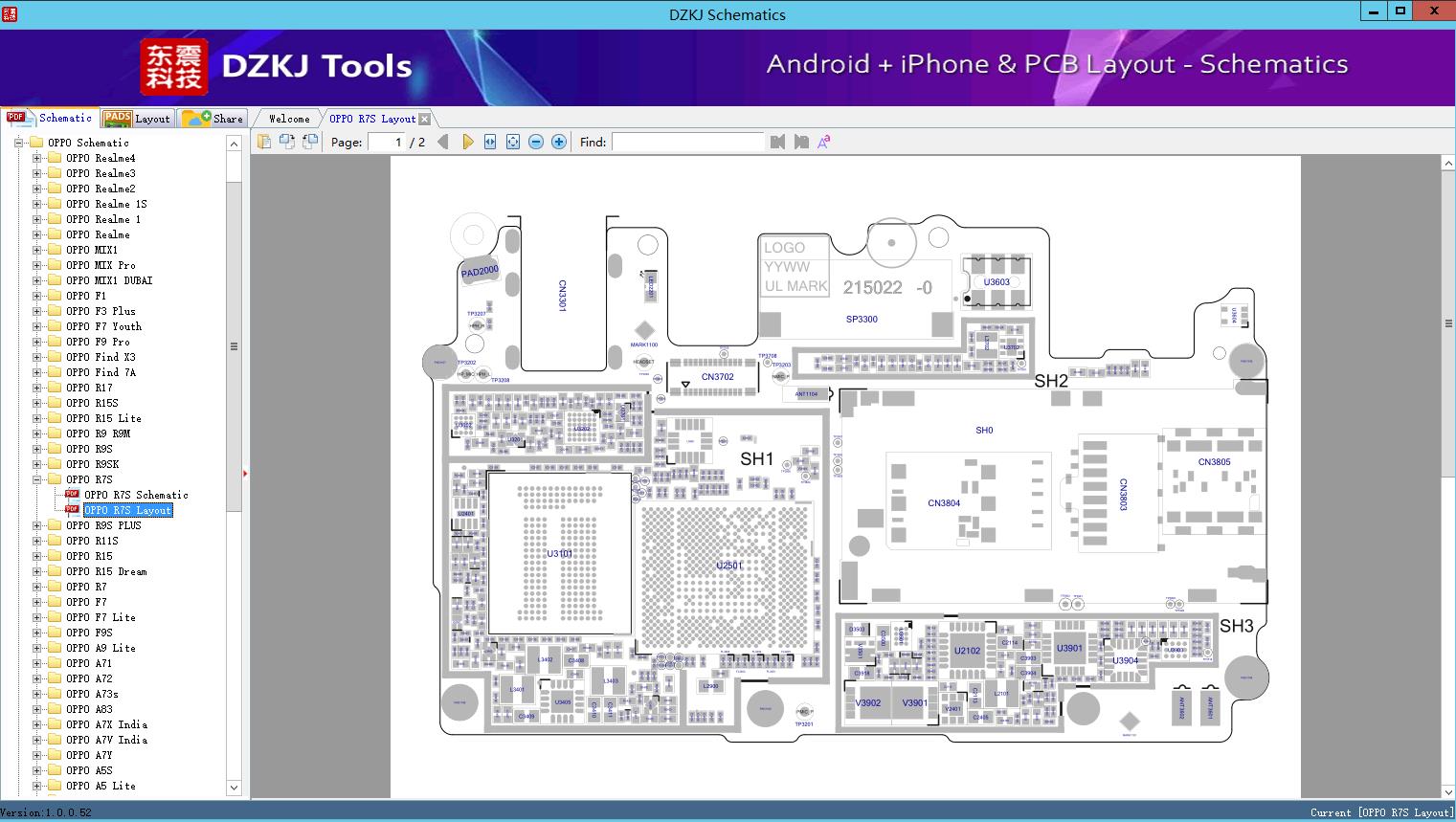Select the OPPO MIX1 DUBAI folder
This screenshot has width=1456, height=822.
point(109,280)
